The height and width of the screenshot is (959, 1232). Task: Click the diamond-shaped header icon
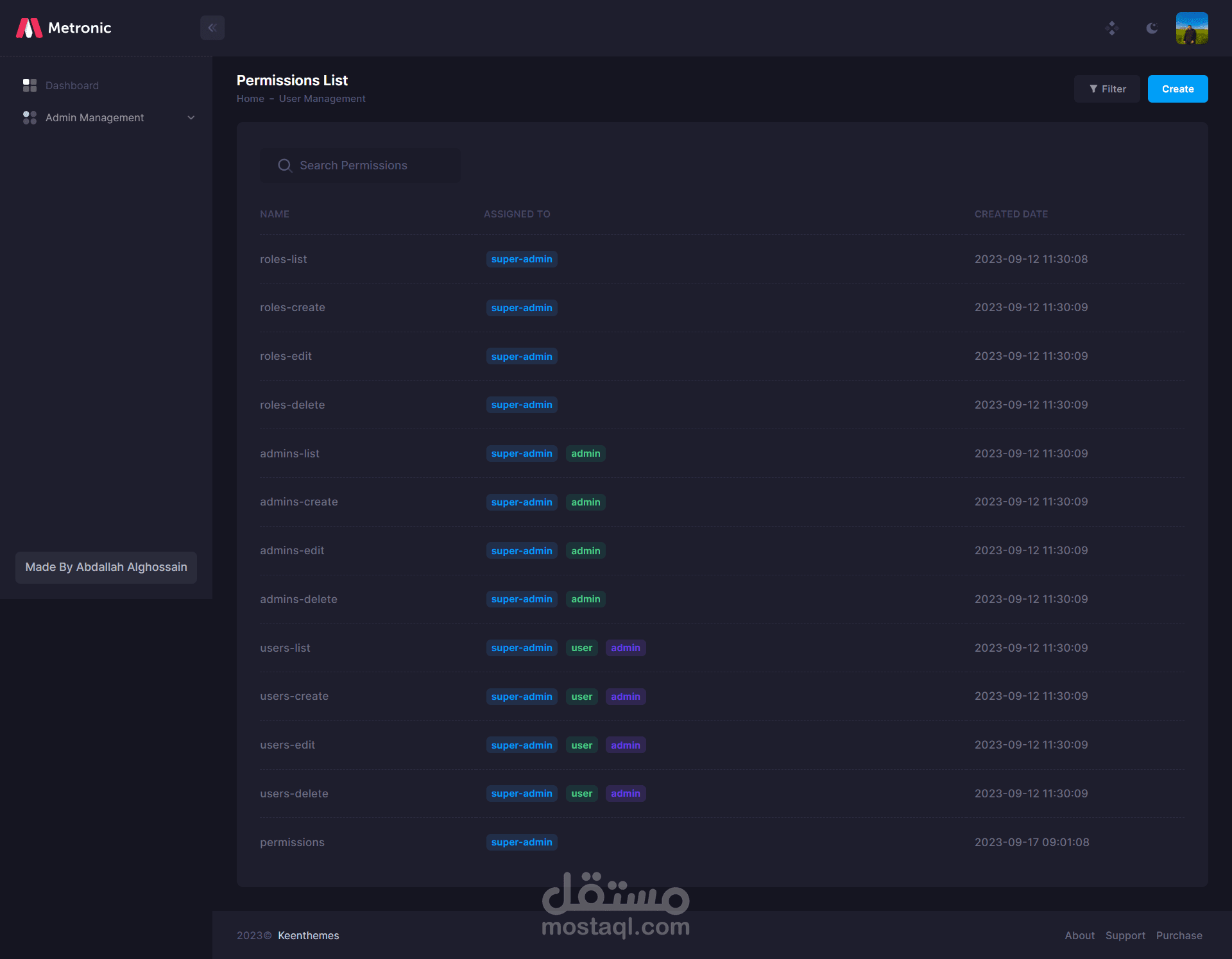1112,28
